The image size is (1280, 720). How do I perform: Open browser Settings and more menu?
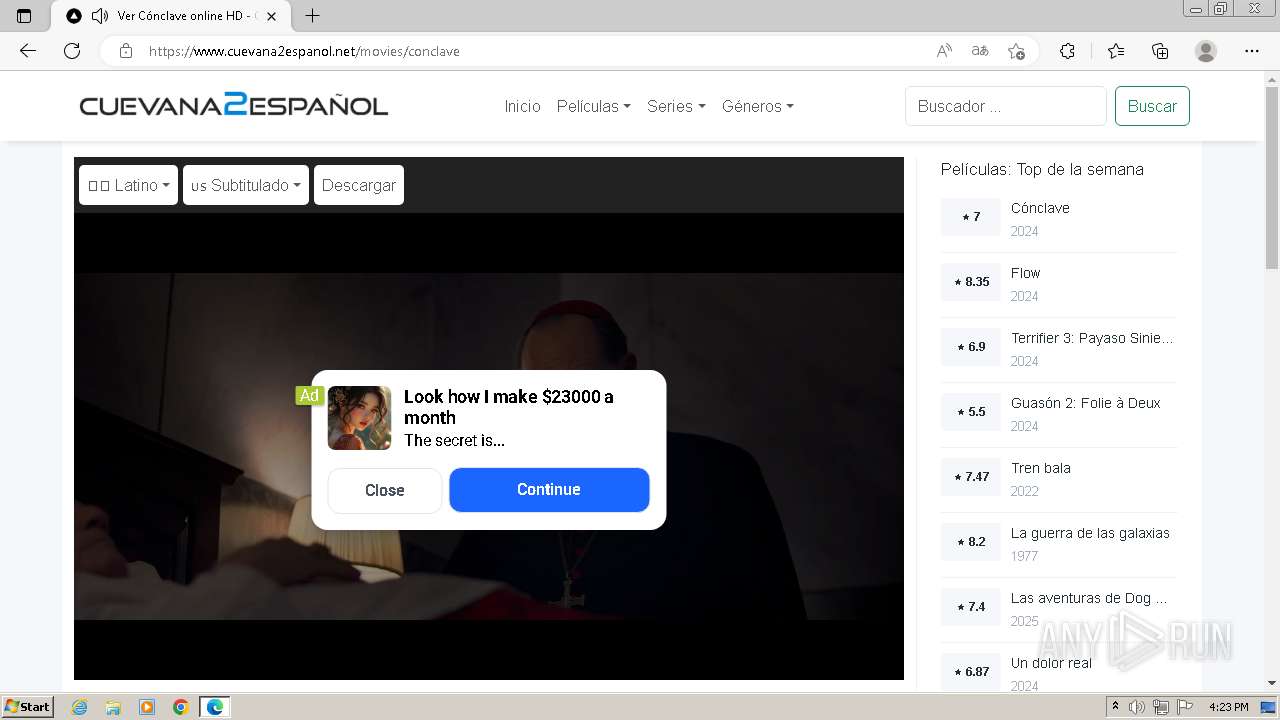pyautogui.click(x=1252, y=51)
